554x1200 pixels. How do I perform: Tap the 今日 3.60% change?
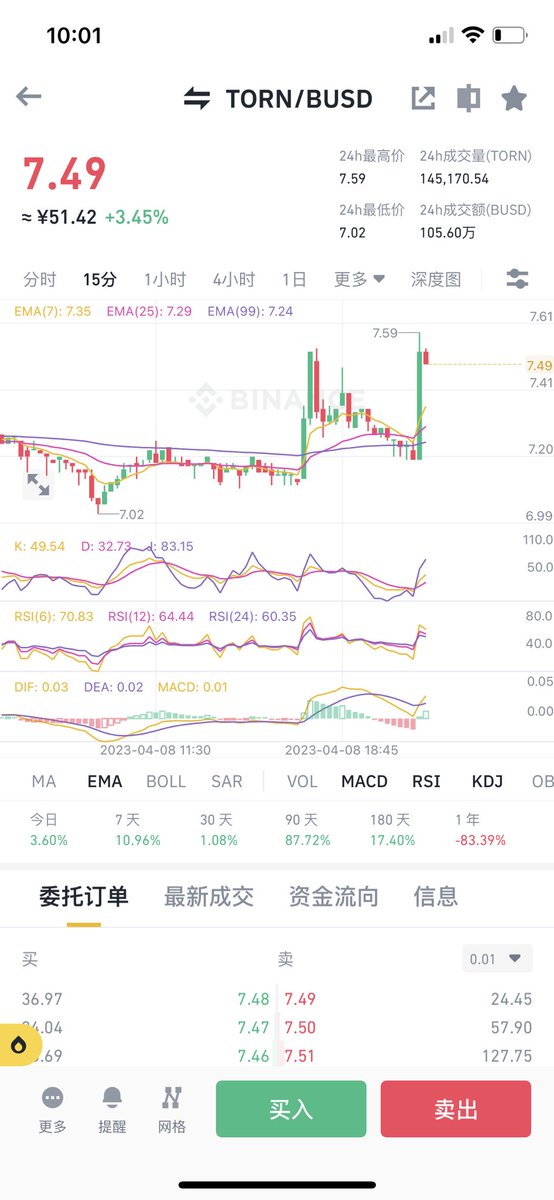[49, 840]
